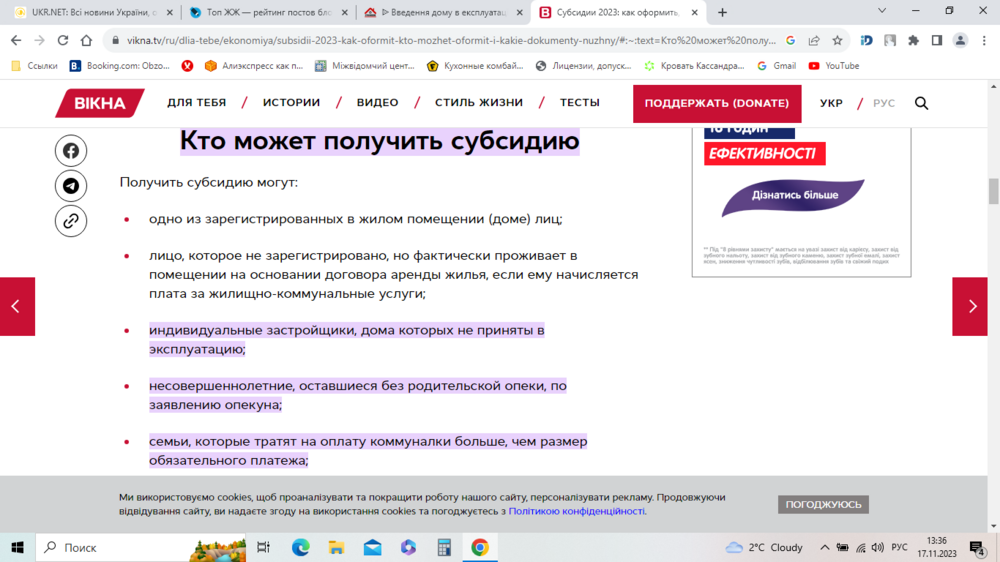Copy article link with chain icon
The width and height of the screenshot is (1000, 562).
point(71,221)
